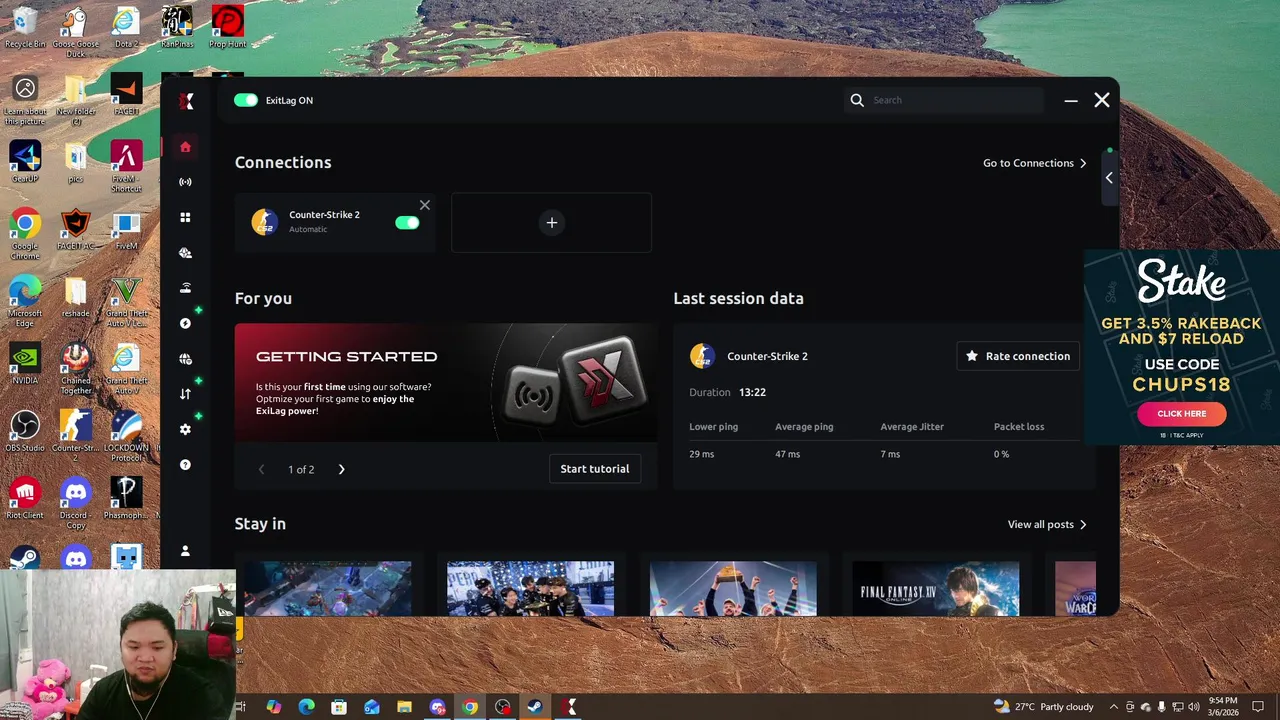Viewport: 1280px width, 720px height.
Task: Click Steam icon in taskbar
Action: tap(535, 707)
